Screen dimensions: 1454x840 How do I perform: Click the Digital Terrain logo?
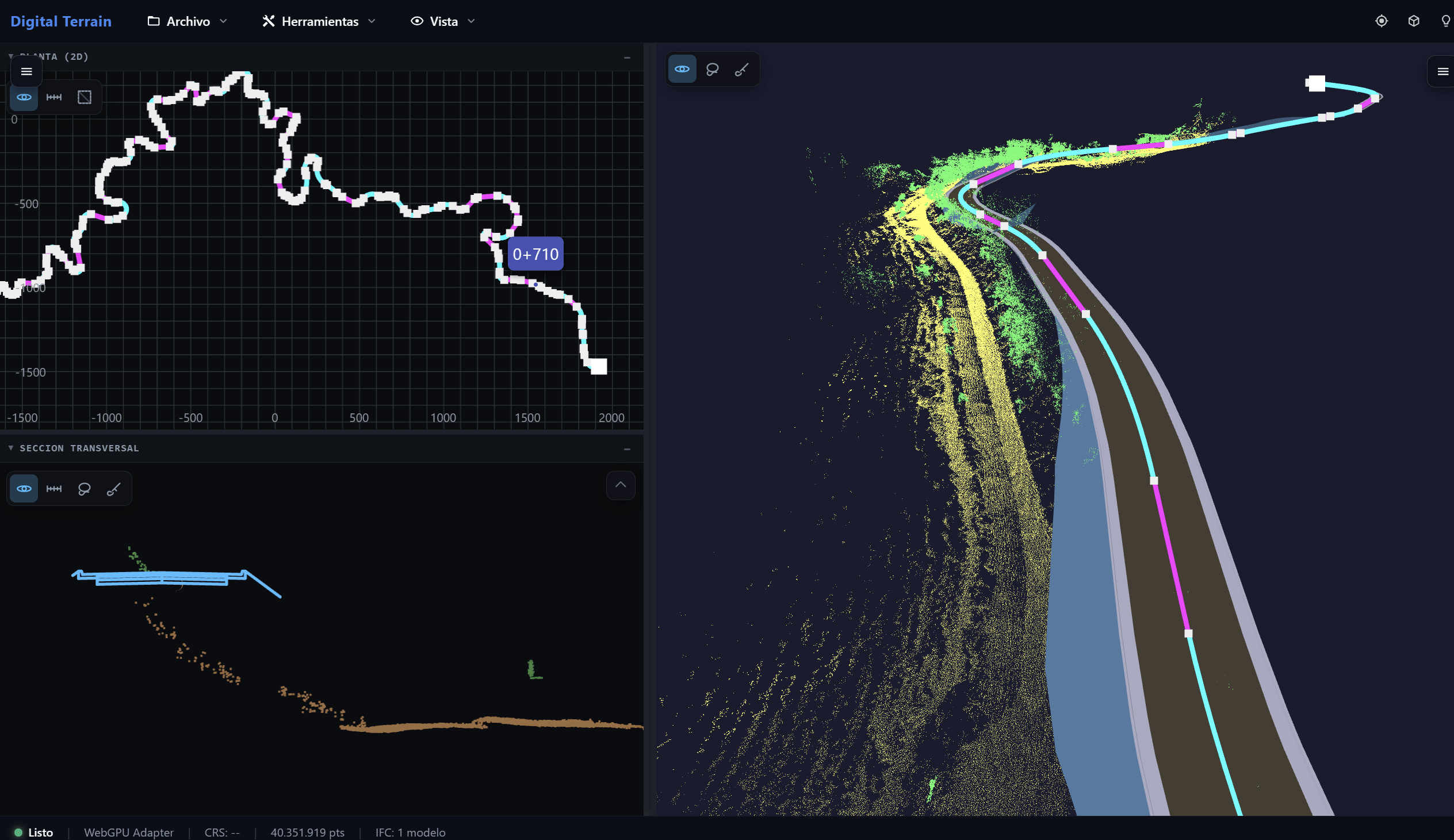60,21
